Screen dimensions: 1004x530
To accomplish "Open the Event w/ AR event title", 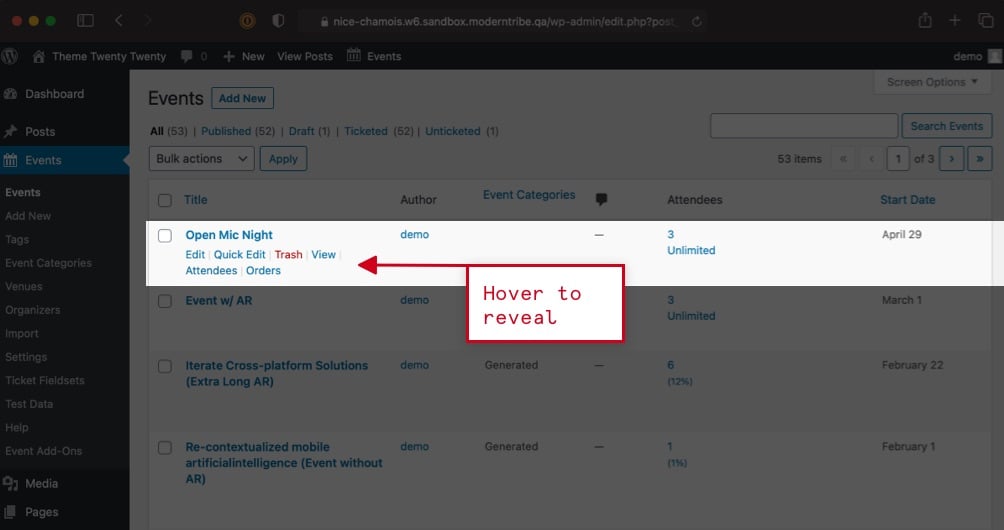I will [219, 301].
